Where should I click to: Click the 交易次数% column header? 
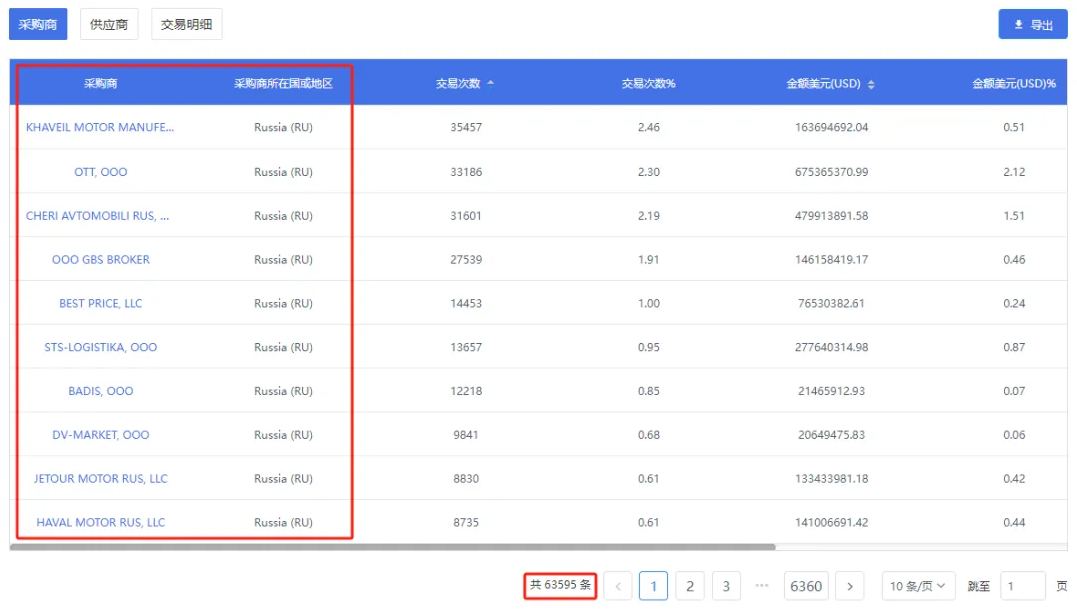click(x=648, y=83)
